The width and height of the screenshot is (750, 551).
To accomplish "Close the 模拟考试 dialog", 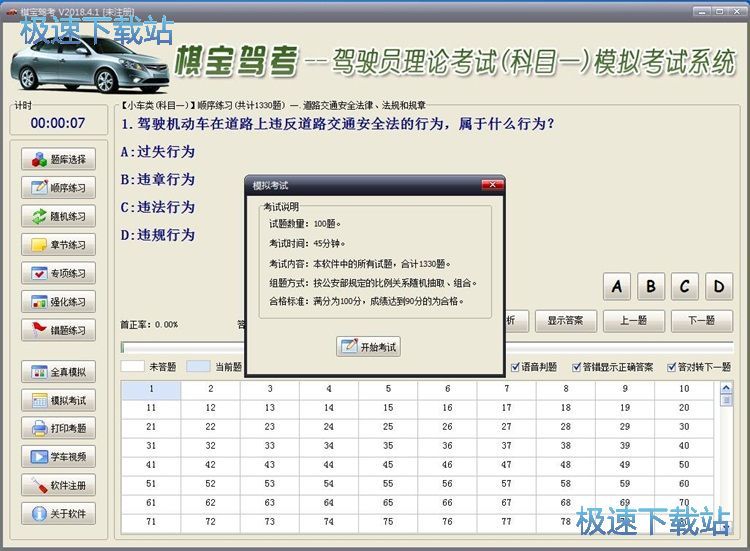I will (x=491, y=186).
